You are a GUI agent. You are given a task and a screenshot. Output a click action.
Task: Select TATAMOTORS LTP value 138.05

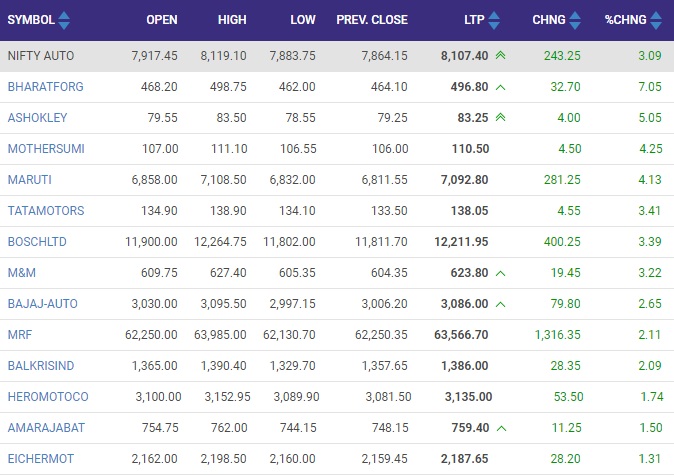click(x=470, y=211)
